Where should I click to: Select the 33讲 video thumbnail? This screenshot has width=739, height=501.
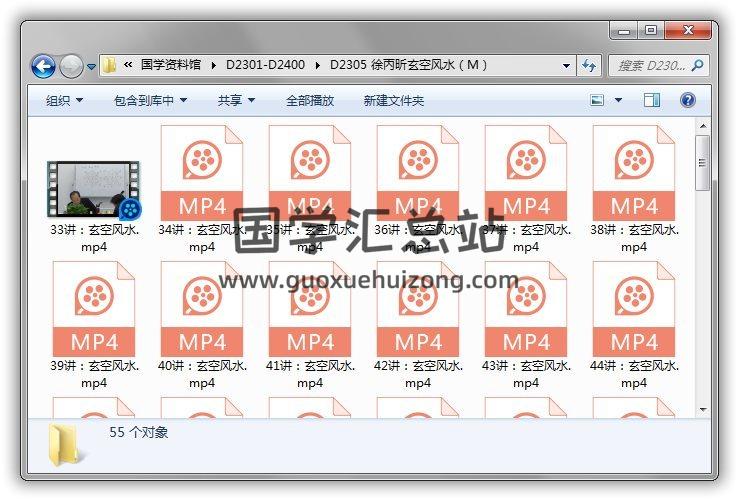pos(94,190)
